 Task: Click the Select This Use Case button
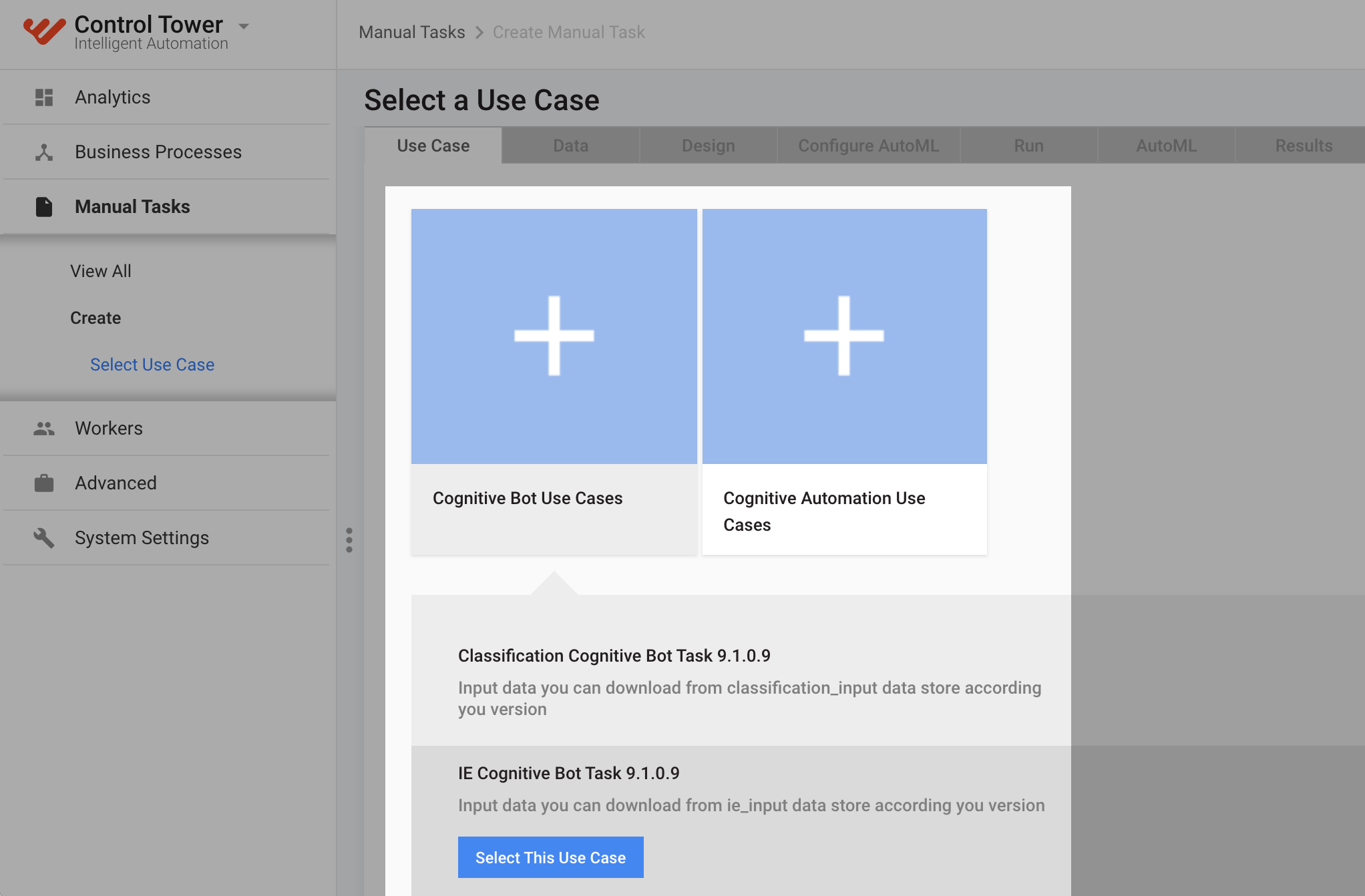tap(551, 857)
